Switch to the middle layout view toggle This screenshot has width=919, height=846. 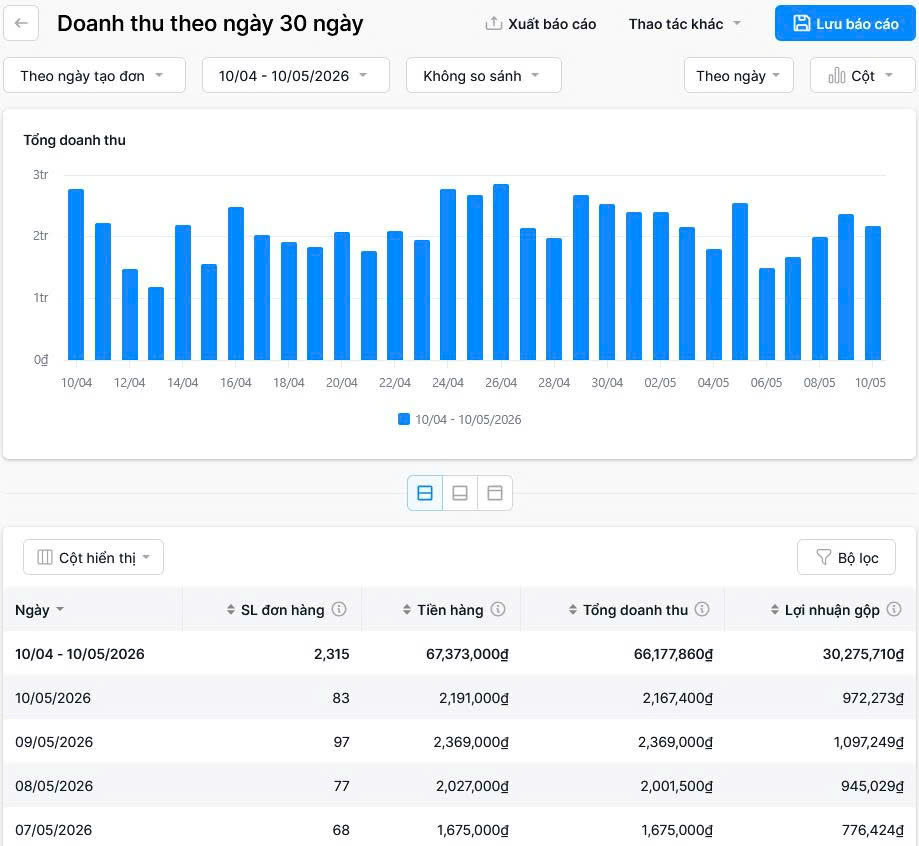[x=460, y=493]
